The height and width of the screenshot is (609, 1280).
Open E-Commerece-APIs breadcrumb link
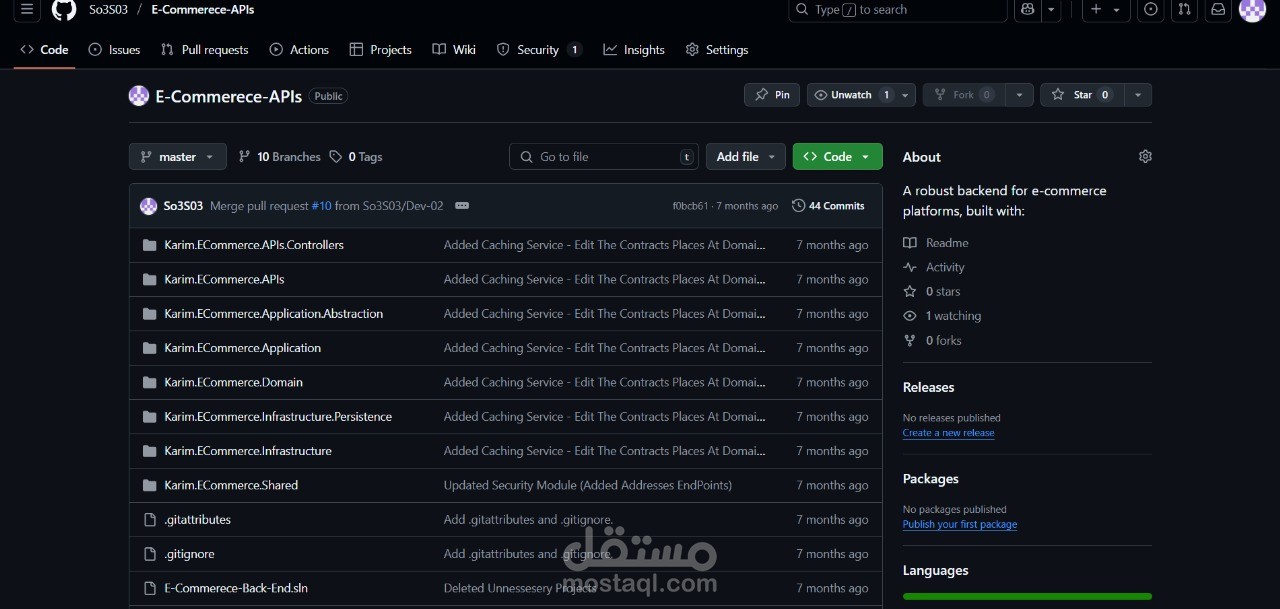[203, 9]
